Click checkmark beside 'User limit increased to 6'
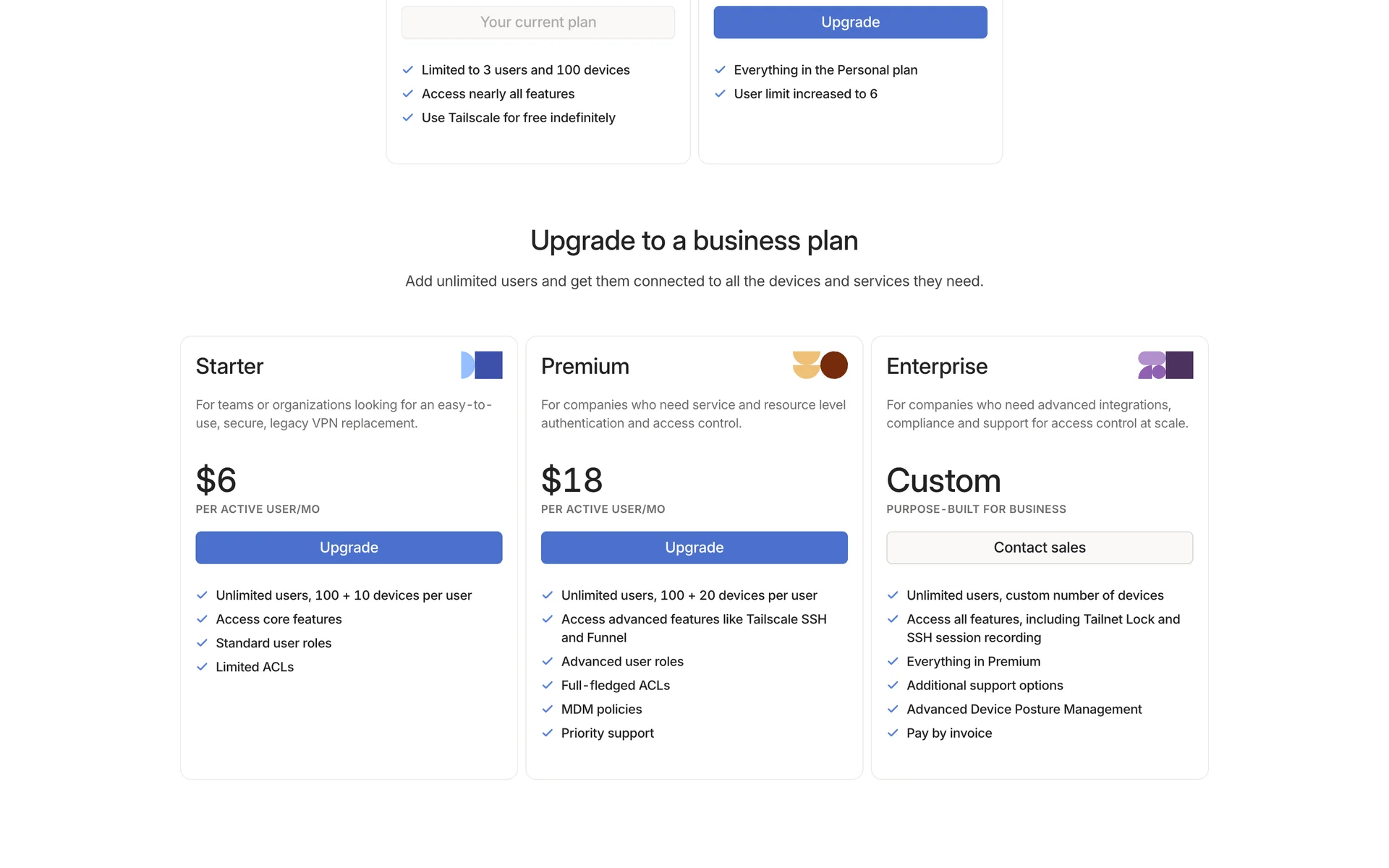Screen dimensions: 1389x868 [720, 94]
